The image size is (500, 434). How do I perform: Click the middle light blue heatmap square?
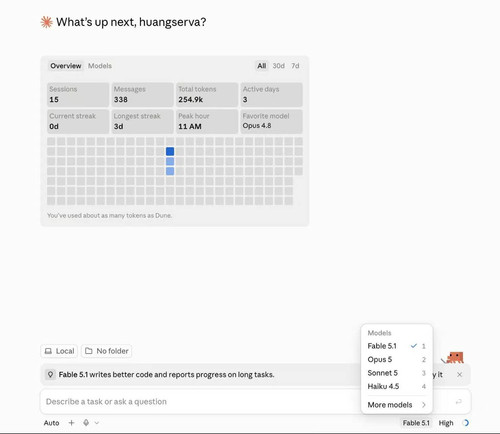click(x=170, y=161)
